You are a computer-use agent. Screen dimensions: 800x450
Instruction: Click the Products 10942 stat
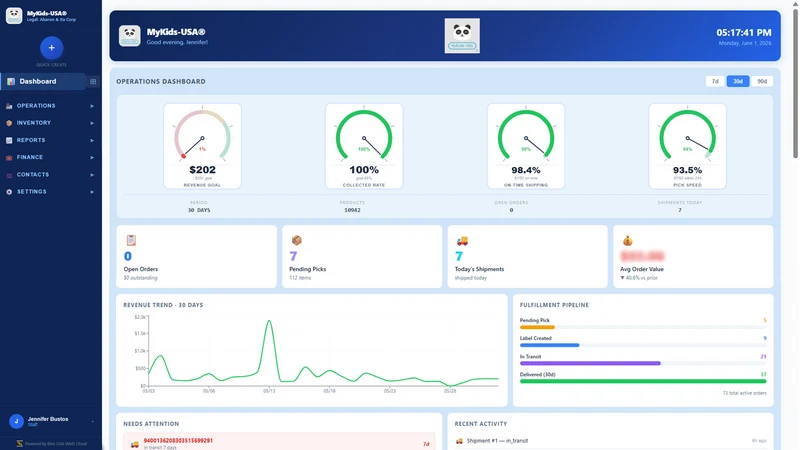[x=352, y=207]
